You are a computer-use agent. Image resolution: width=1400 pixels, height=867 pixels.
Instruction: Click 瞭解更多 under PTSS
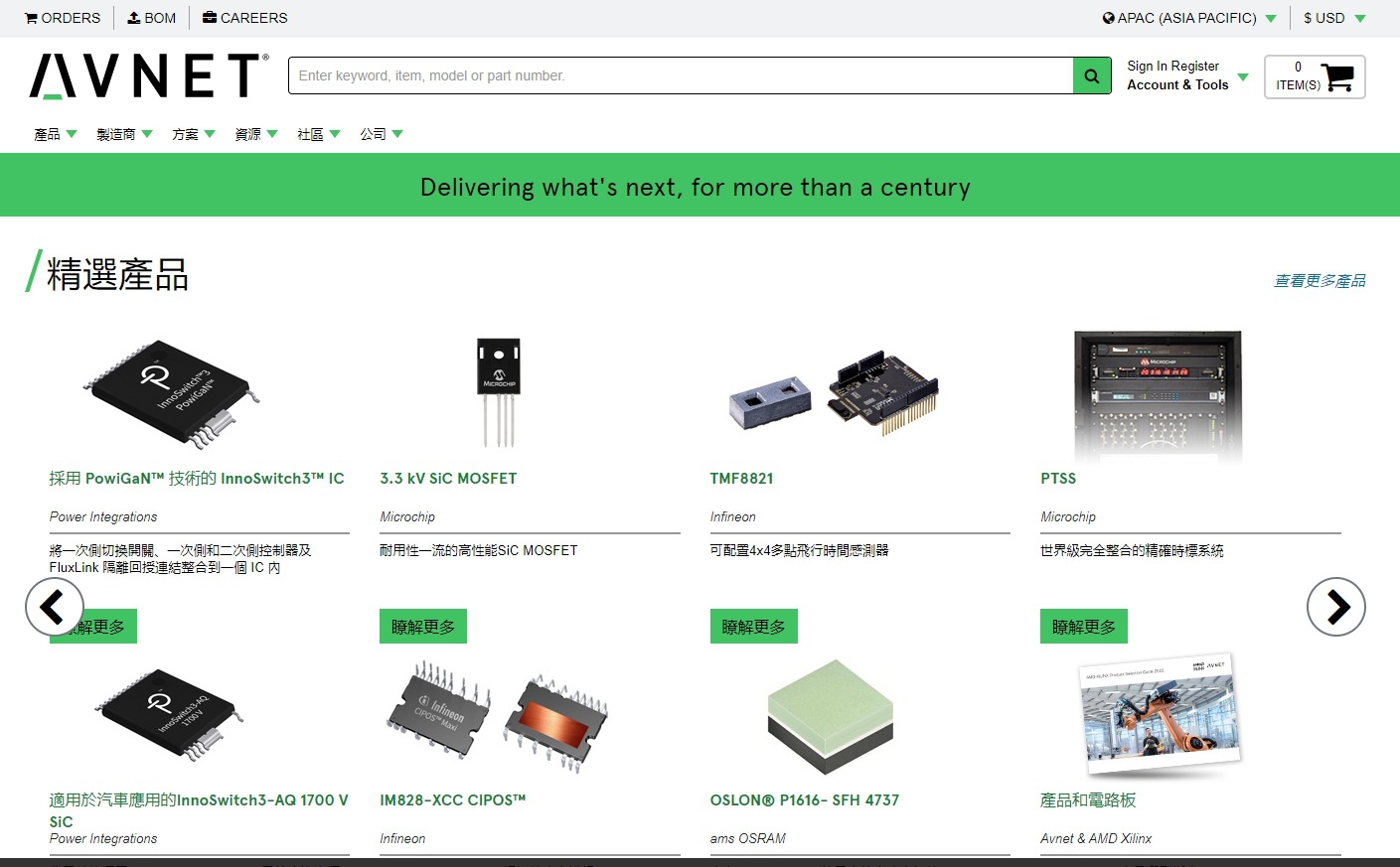click(x=1084, y=627)
